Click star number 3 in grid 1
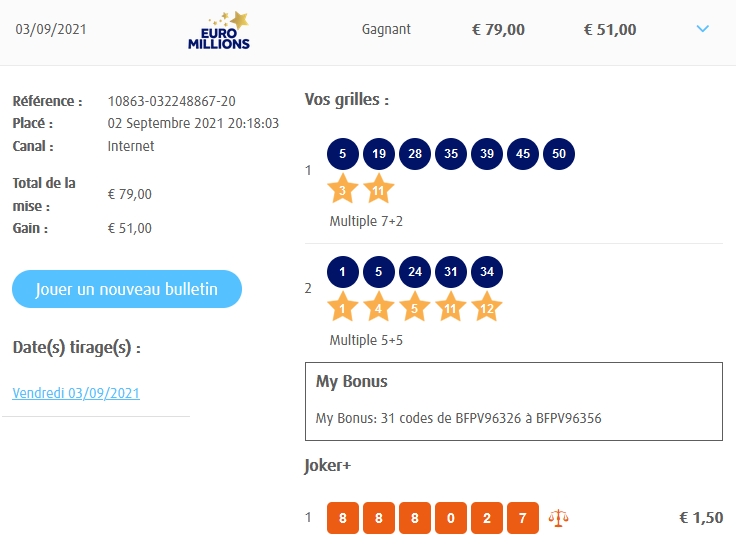The width and height of the screenshot is (736, 551). (x=343, y=188)
